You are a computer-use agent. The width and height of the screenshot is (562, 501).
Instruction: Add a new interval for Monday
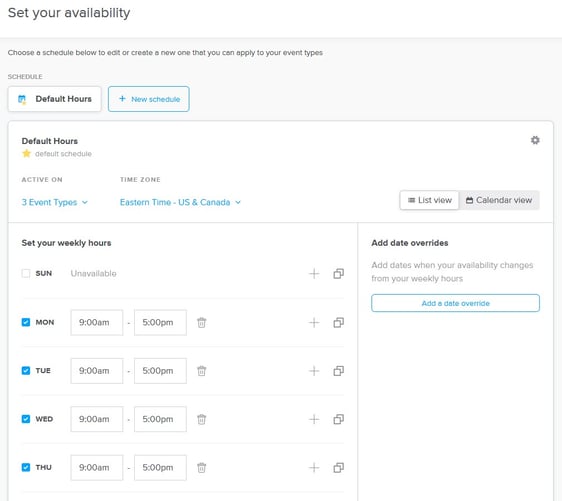point(314,323)
